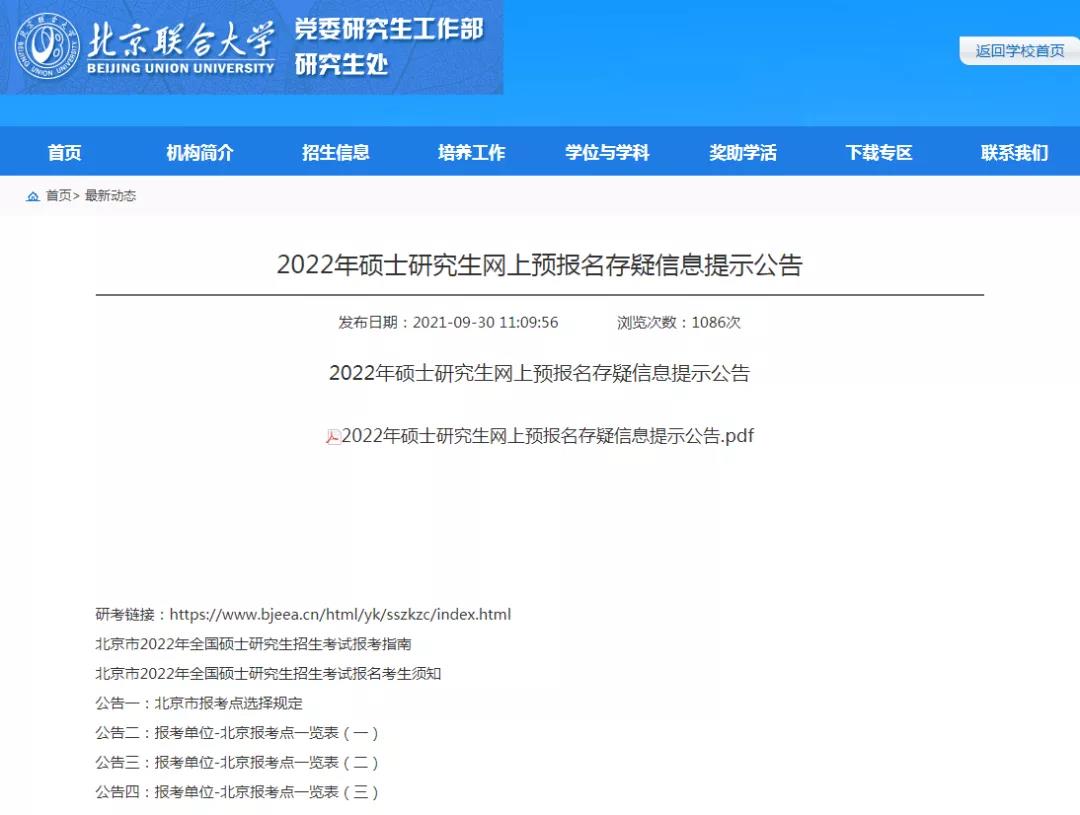The width and height of the screenshot is (1080, 815).
Task: Open 公告一：北京市报考点选择规定
Action: 199,703
